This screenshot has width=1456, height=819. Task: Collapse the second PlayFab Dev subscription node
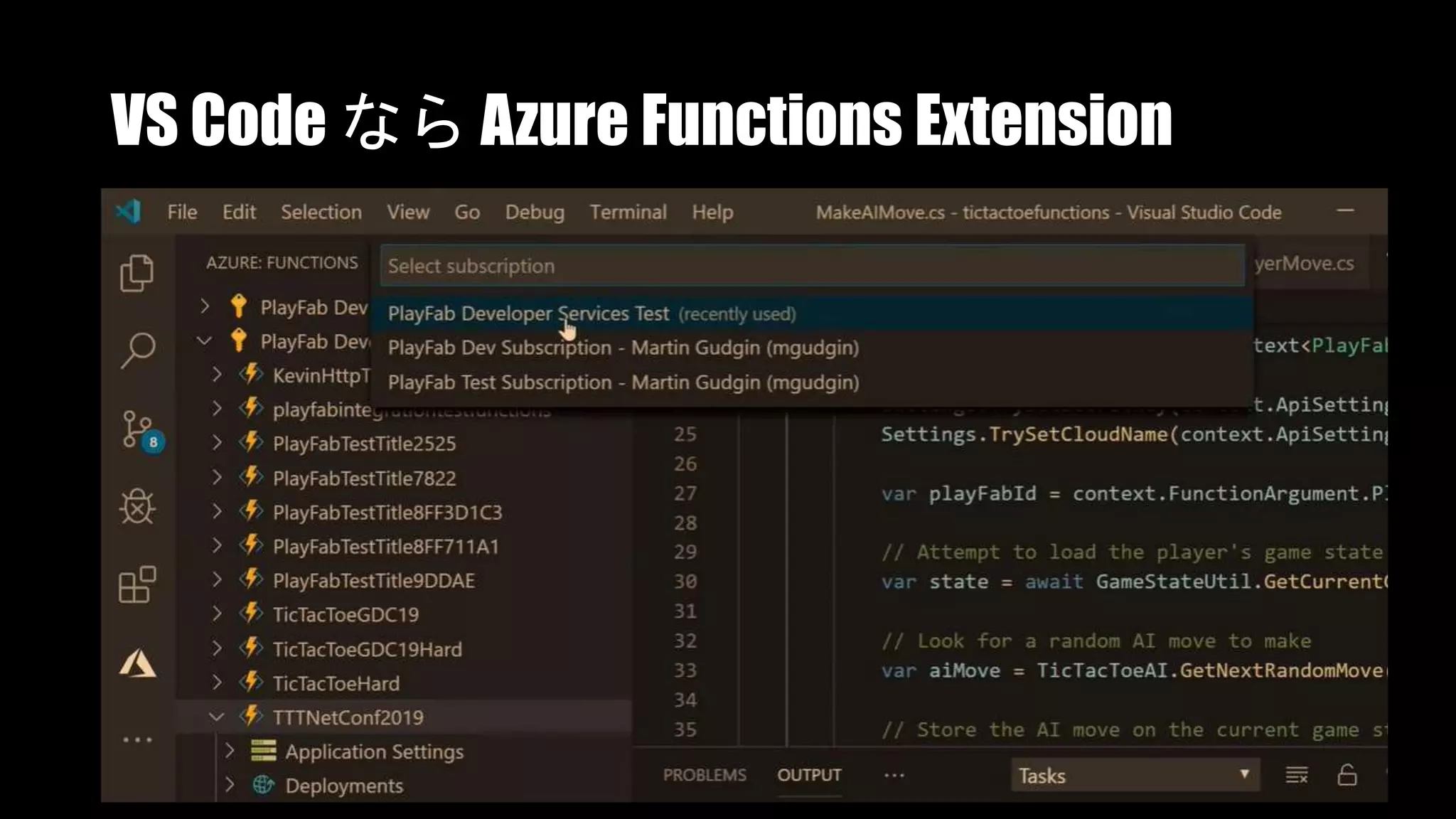[x=205, y=341]
